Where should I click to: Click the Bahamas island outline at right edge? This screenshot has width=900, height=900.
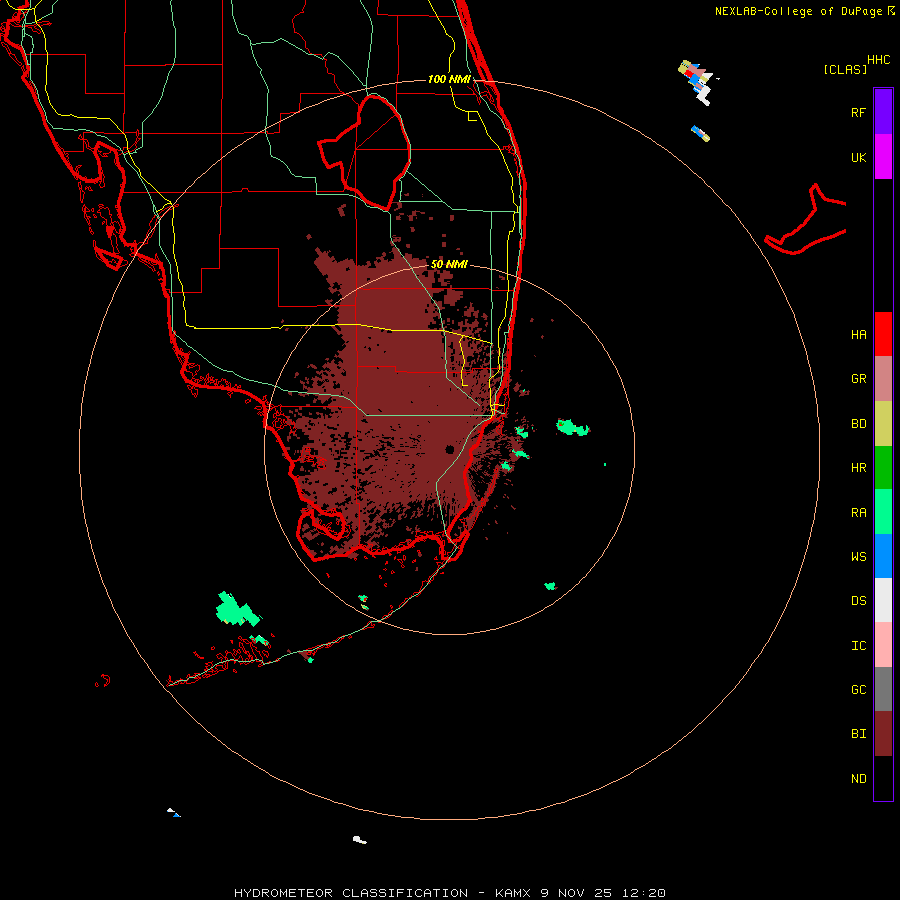806,220
